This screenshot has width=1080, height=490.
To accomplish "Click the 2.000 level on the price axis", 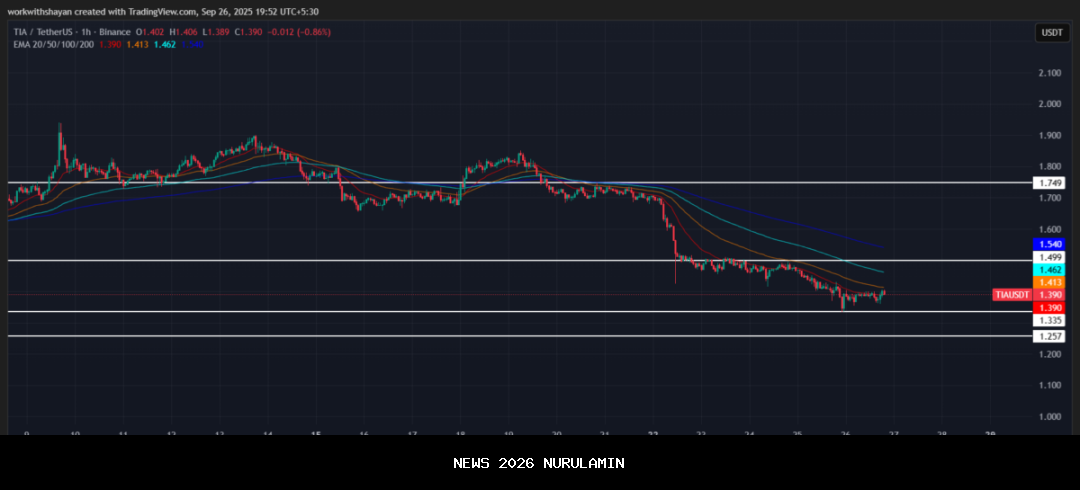I will click(x=1049, y=104).
